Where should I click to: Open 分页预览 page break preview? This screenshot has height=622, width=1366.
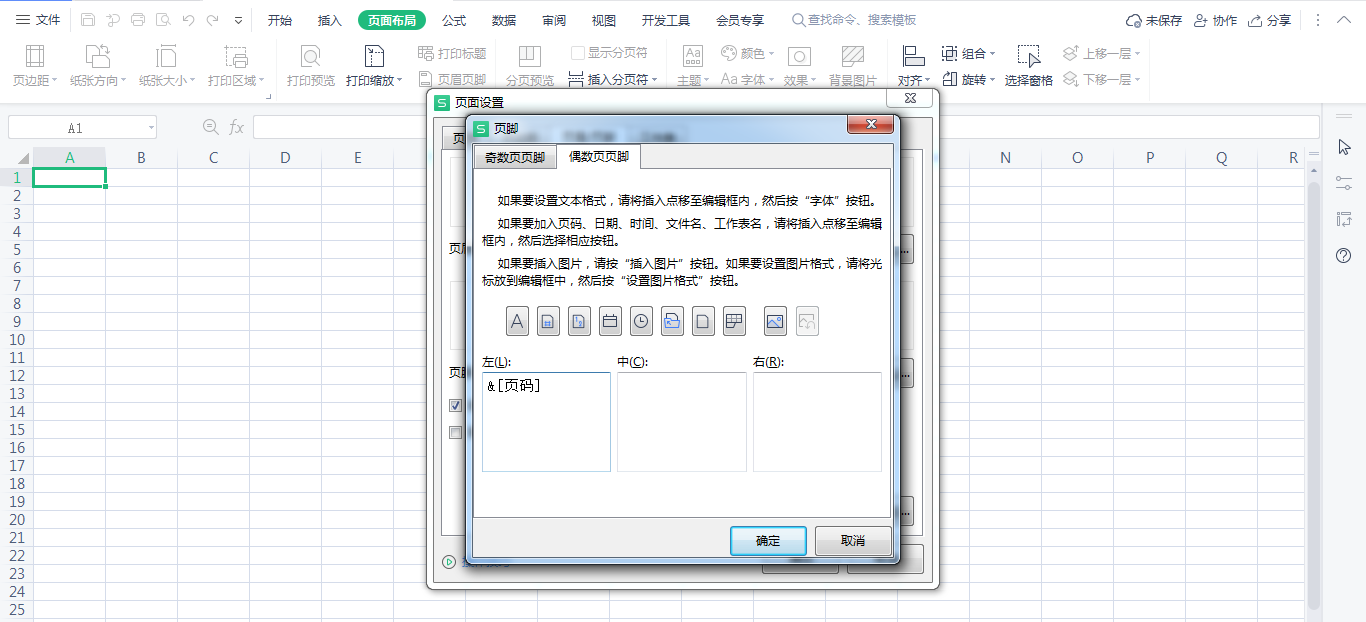coord(530,66)
